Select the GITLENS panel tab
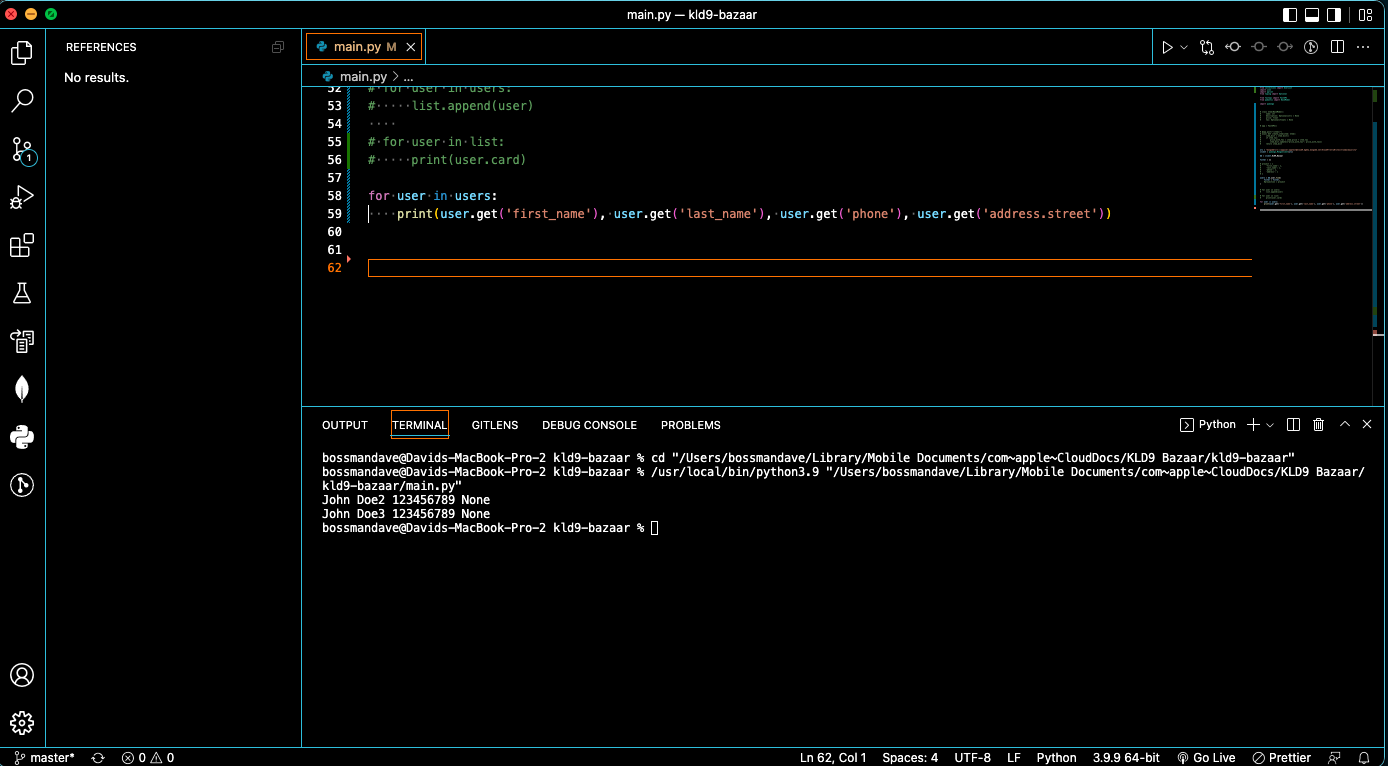Screen dimensions: 1388x766 coord(495,424)
